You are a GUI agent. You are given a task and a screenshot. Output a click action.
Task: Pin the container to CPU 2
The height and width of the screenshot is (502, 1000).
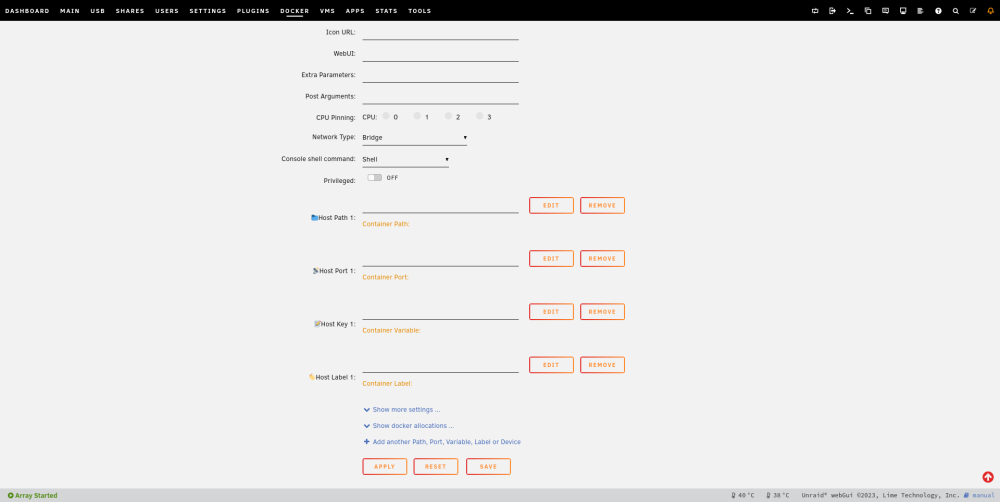[448, 116]
